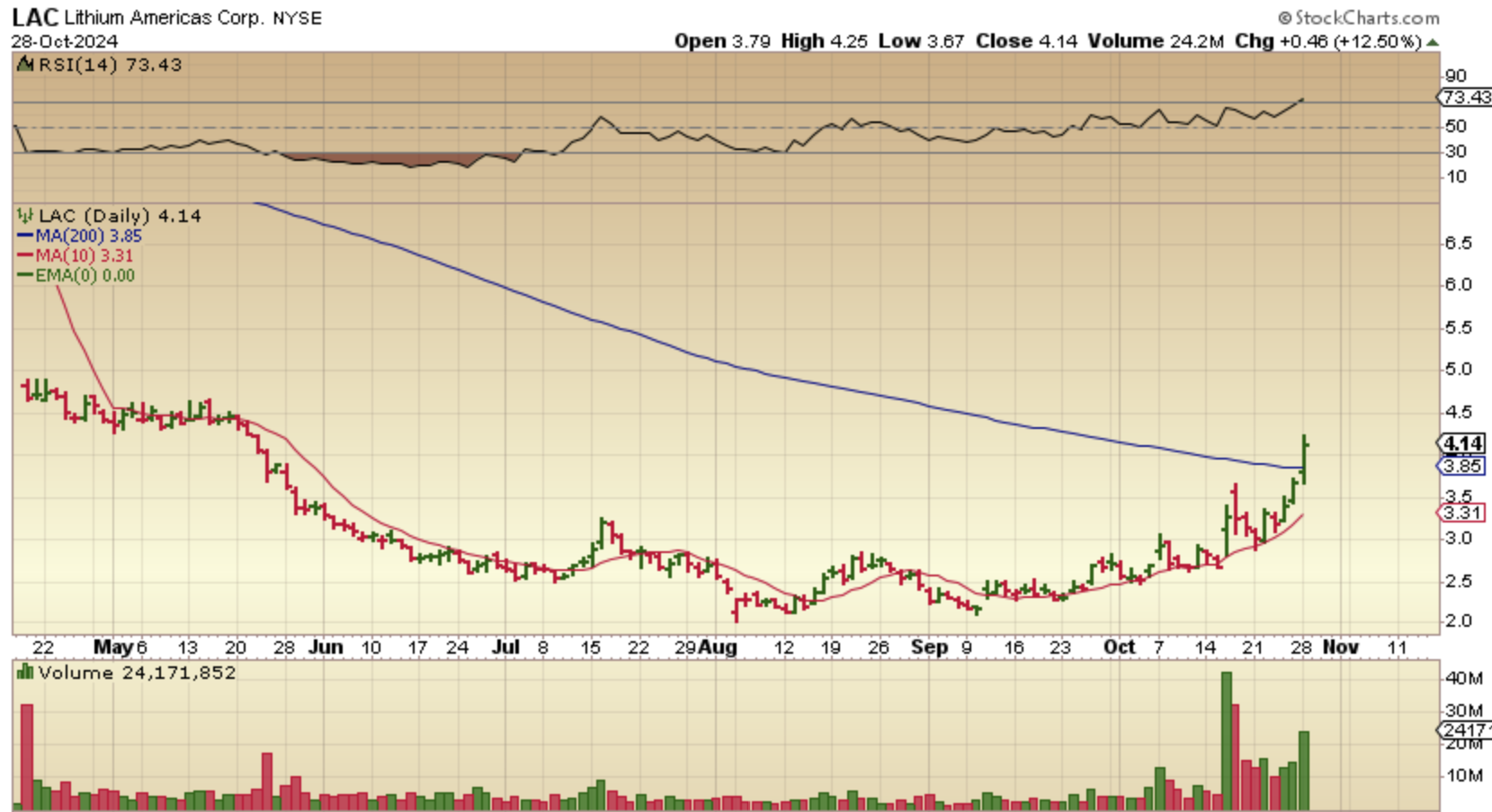Screen dimensions: 1492x812
Task: Click the Nov label on the date axis
Action: (1341, 647)
